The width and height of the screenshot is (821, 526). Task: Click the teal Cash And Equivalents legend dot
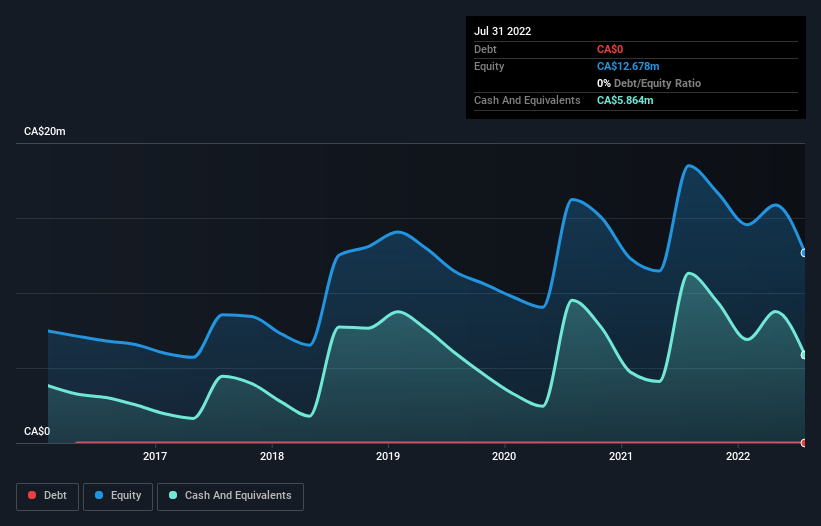[x=173, y=495]
